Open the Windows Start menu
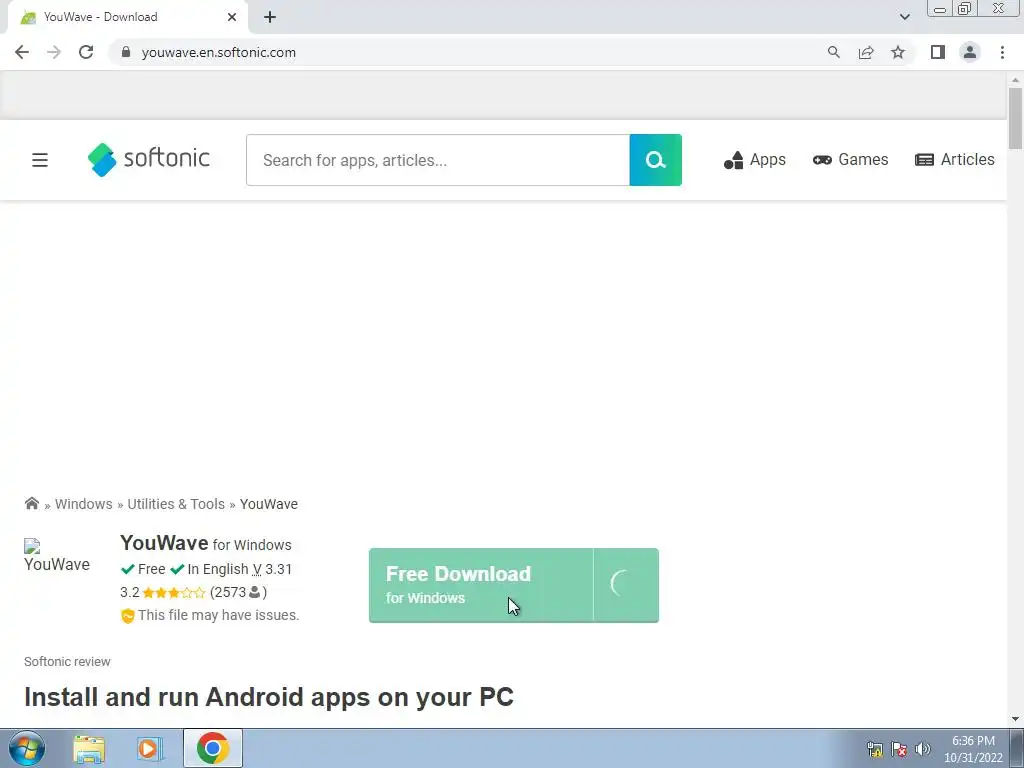 pos(27,748)
